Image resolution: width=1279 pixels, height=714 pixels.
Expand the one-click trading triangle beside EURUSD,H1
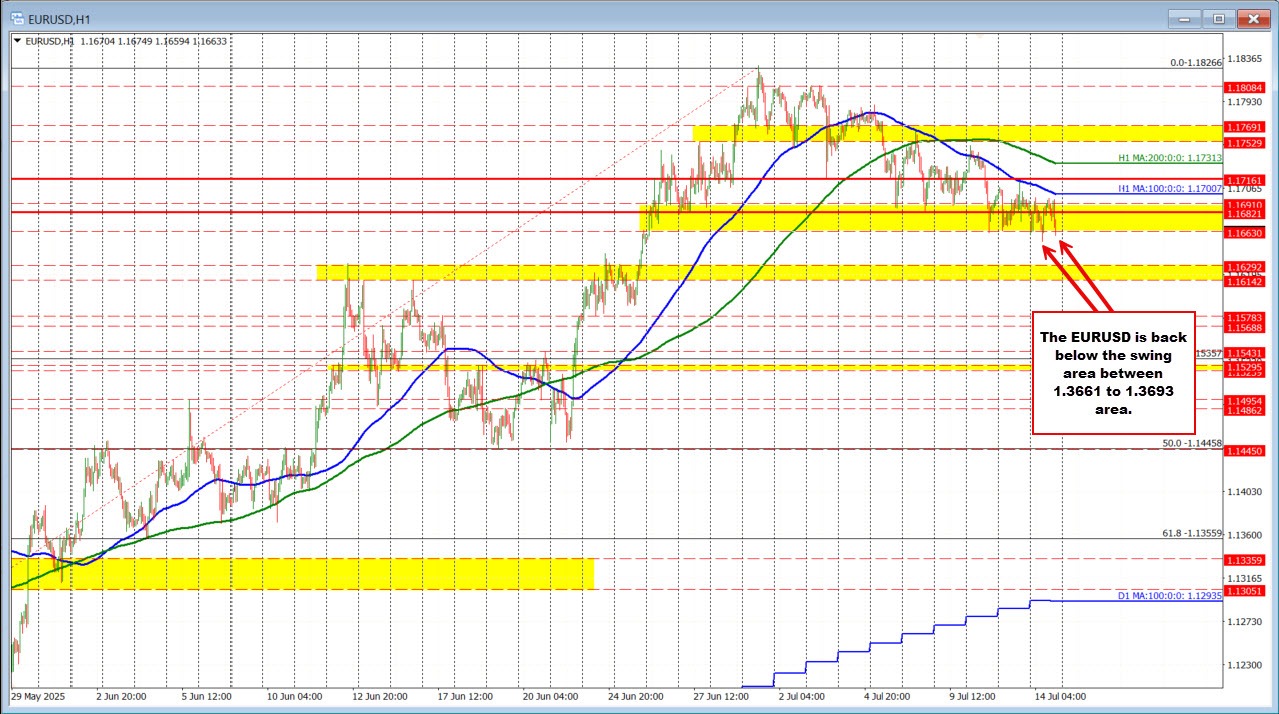(x=16, y=41)
